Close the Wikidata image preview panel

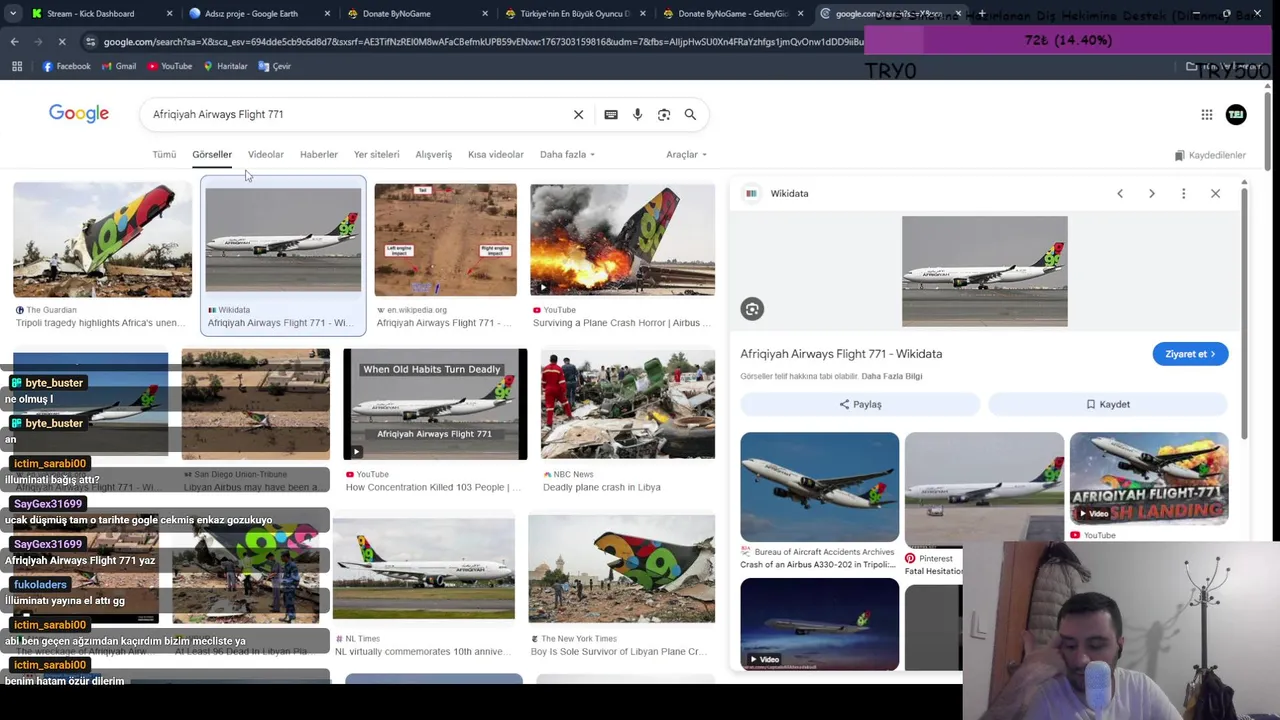pos(1216,194)
